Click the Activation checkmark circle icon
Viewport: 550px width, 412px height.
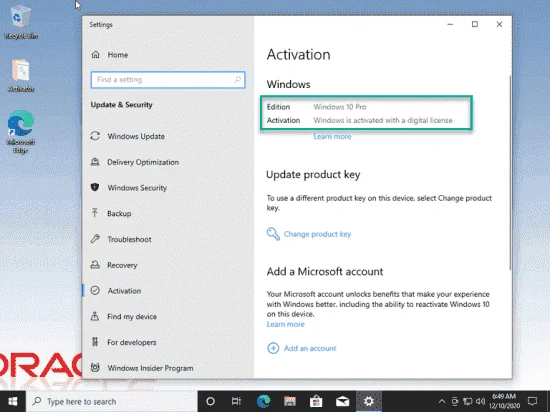95,290
